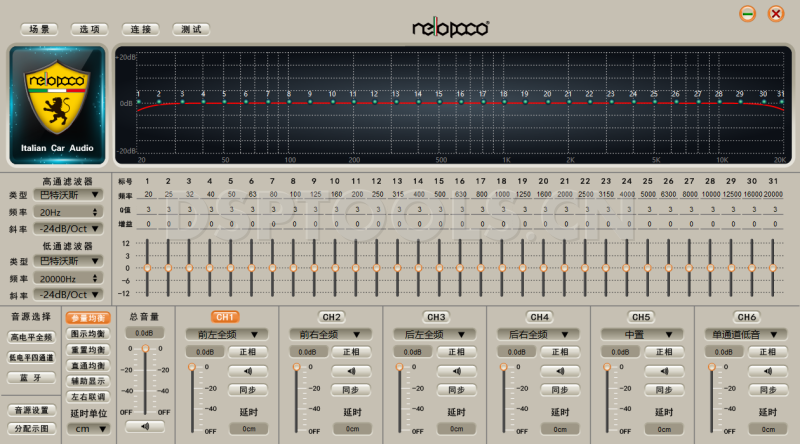Image resolution: width=800 pixels, height=444 pixels.
Task: Open the 延时单位 cm unit dropdown
Action: [x=88, y=428]
